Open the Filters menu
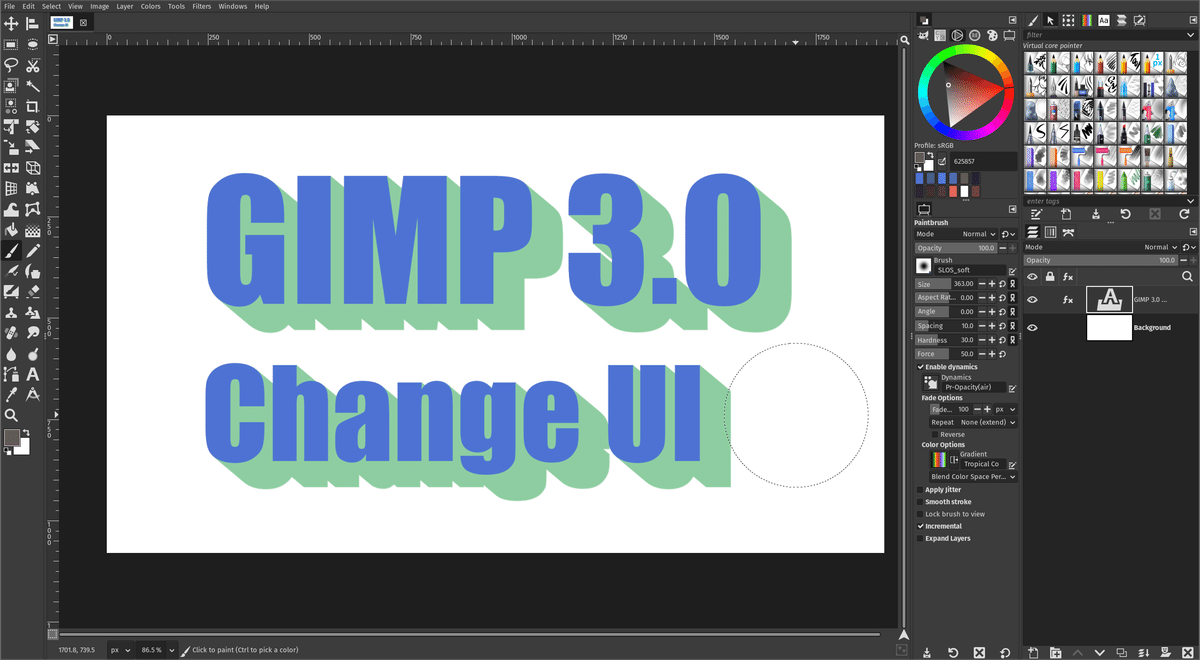 coord(202,6)
